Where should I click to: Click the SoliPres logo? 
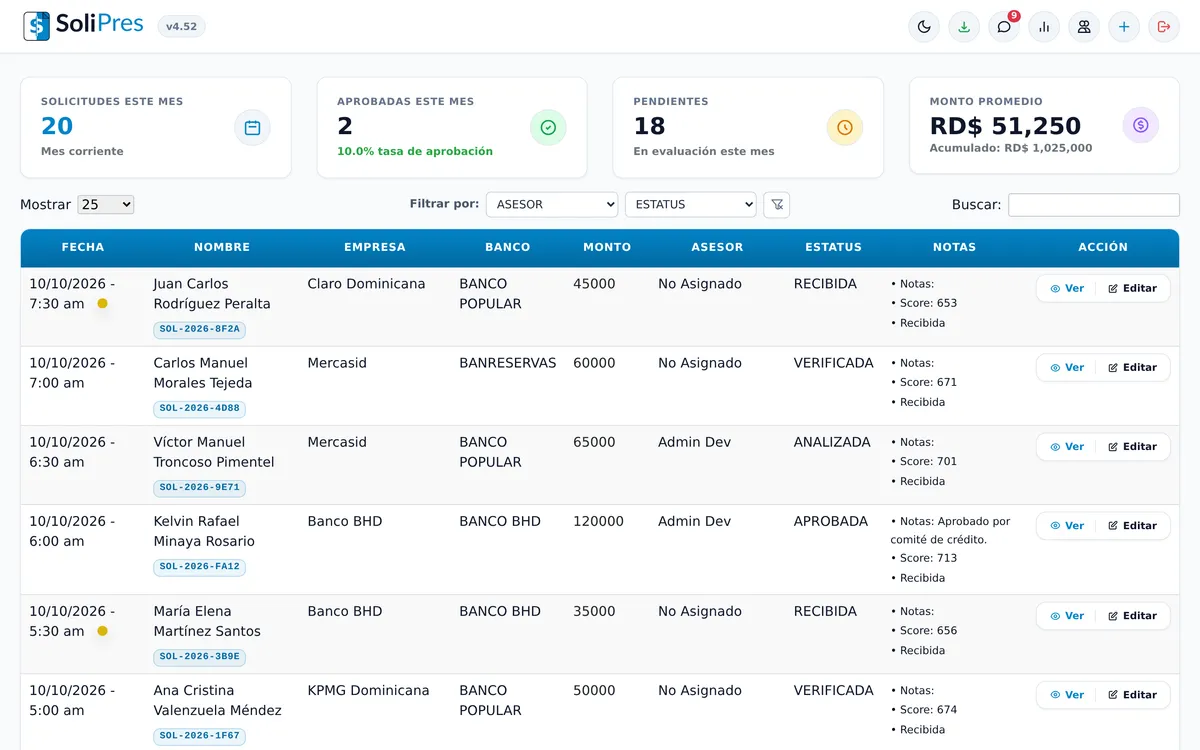click(83, 26)
